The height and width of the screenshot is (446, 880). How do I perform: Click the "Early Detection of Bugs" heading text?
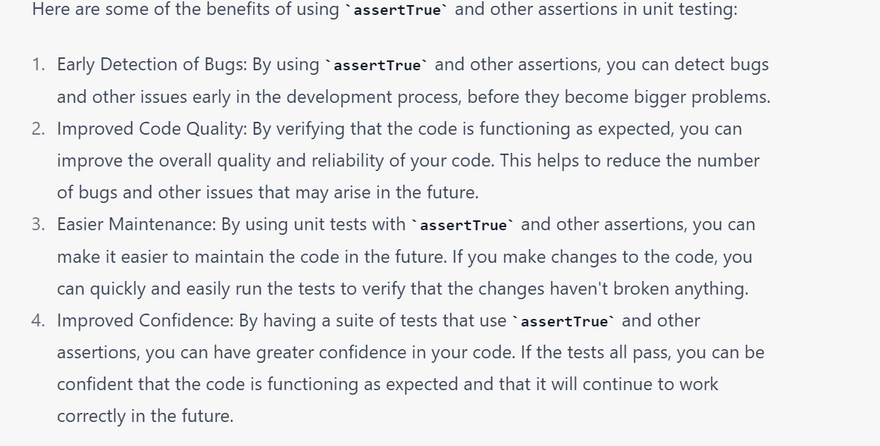click(x=150, y=65)
